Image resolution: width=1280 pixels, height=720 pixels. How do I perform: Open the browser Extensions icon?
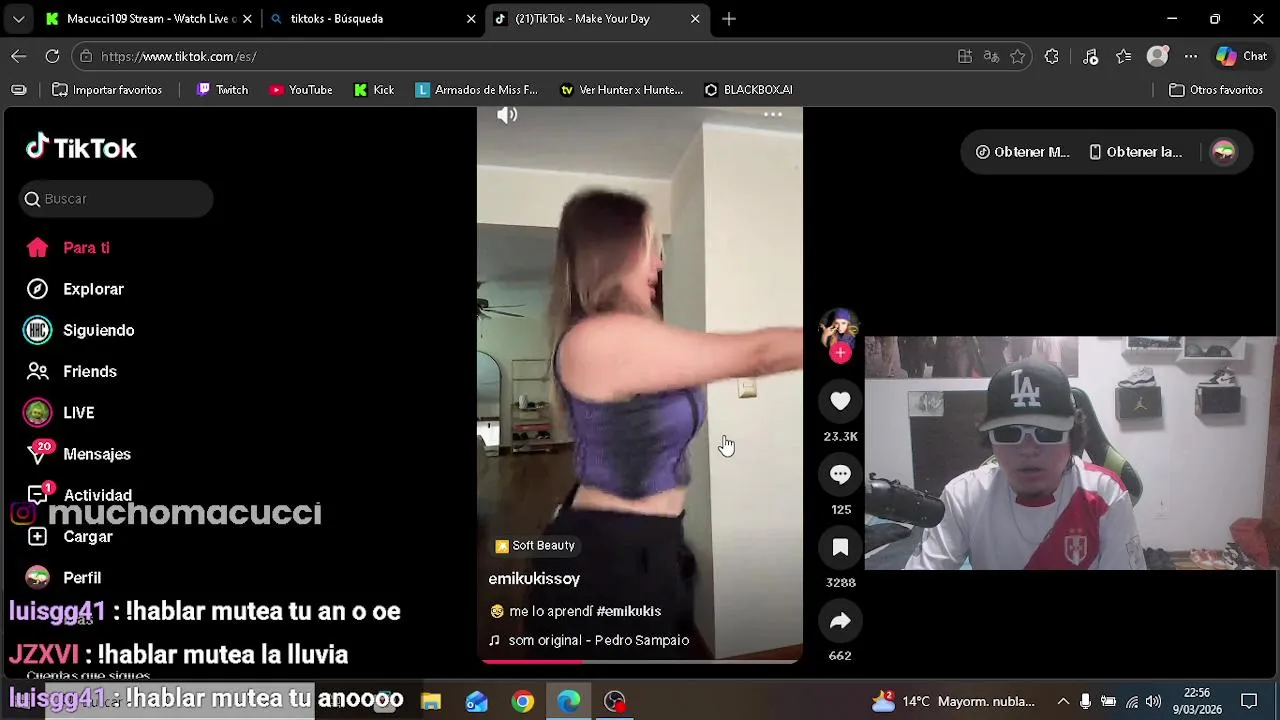coord(1051,57)
